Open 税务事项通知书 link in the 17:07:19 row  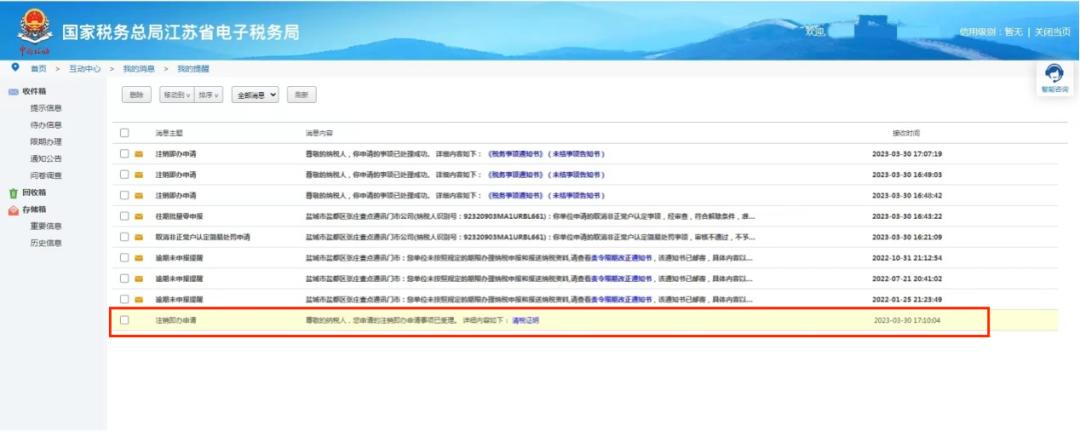(515, 154)
